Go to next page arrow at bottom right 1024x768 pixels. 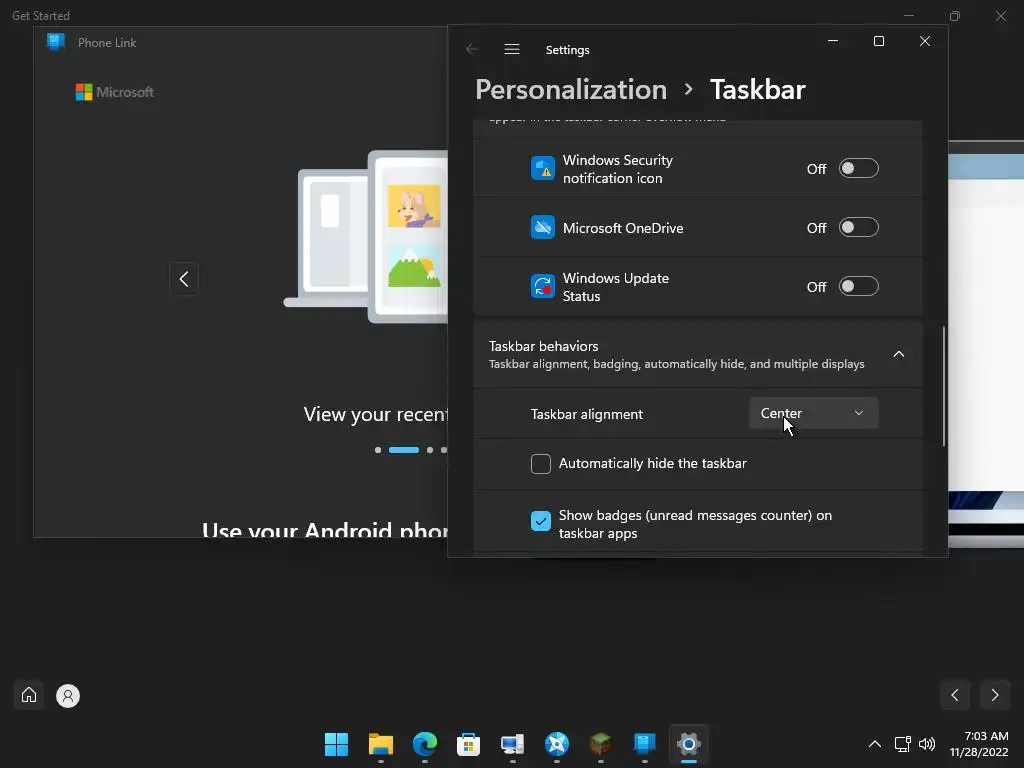[x=995, y=695]
